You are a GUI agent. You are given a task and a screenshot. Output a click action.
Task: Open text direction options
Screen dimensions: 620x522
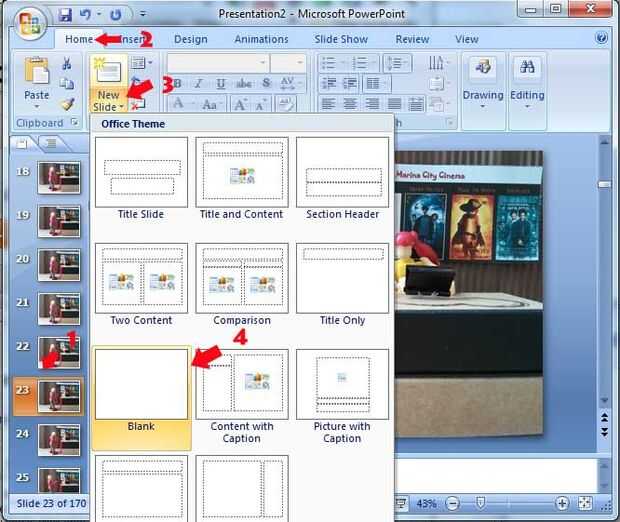(x=439, y=63)
